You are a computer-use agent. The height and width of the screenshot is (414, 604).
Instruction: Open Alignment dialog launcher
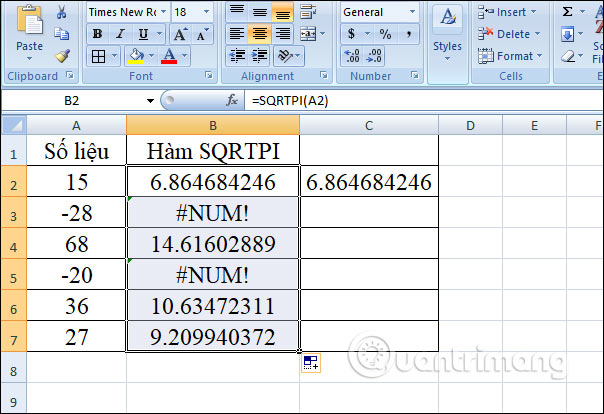[324, 75]
